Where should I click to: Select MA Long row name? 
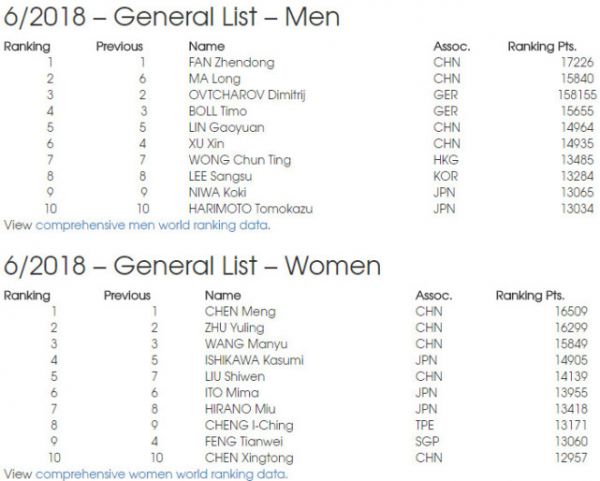(x=215, y=79)
